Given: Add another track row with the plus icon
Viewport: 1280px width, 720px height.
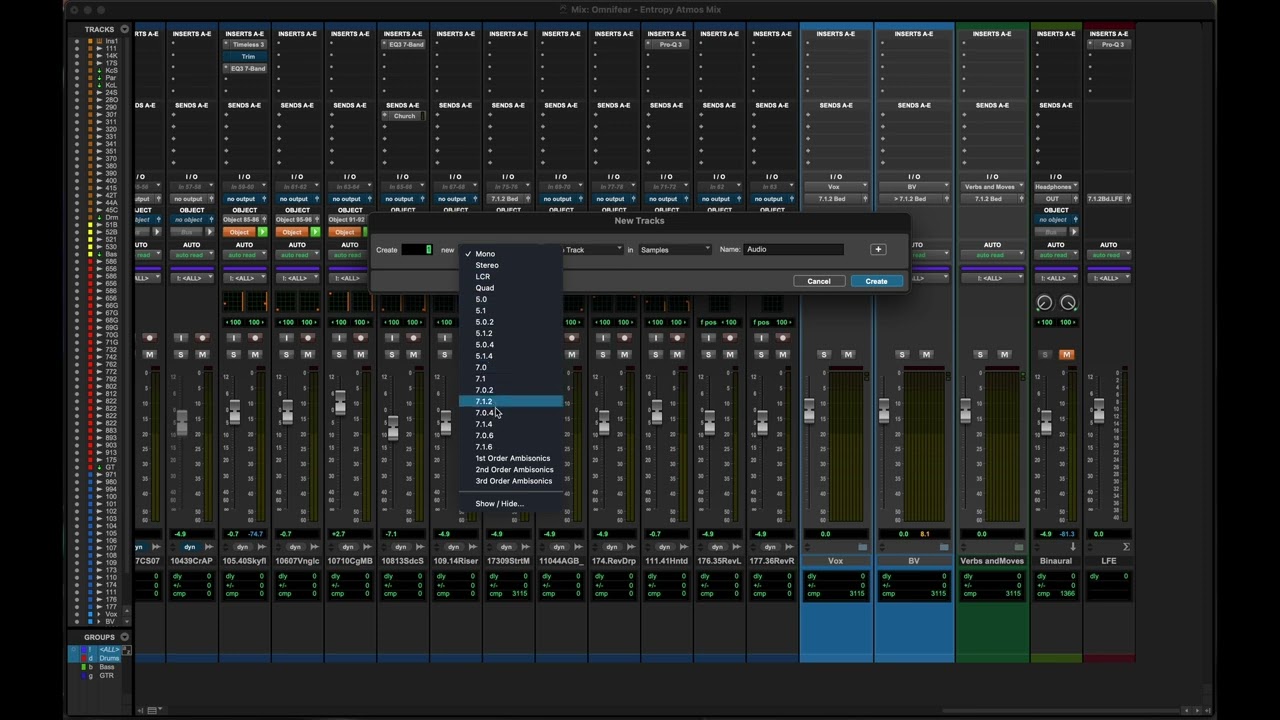Looking at the screenshot, I should tap(878, 249).
